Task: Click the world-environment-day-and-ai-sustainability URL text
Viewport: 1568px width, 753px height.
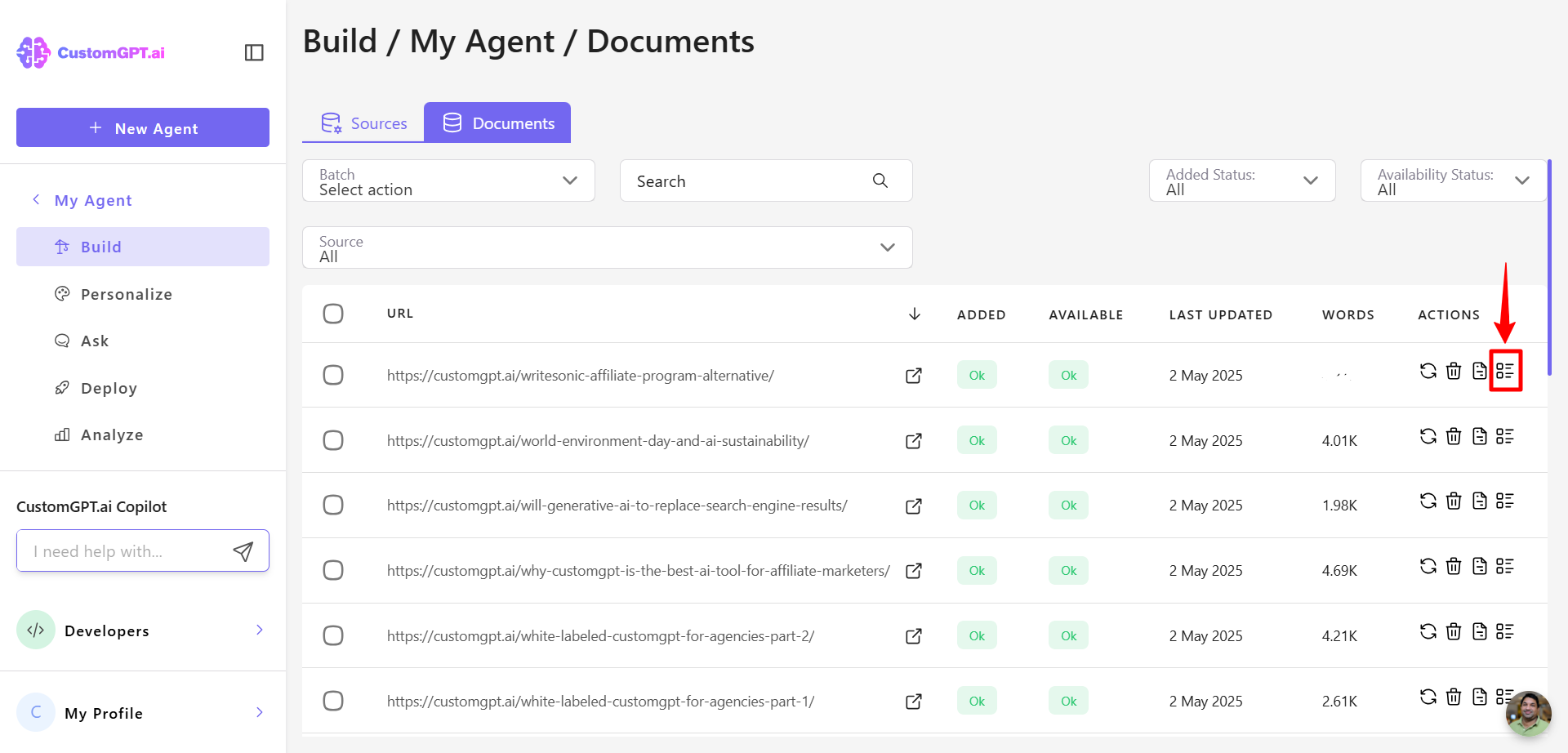Action: (x=598, y=441)
